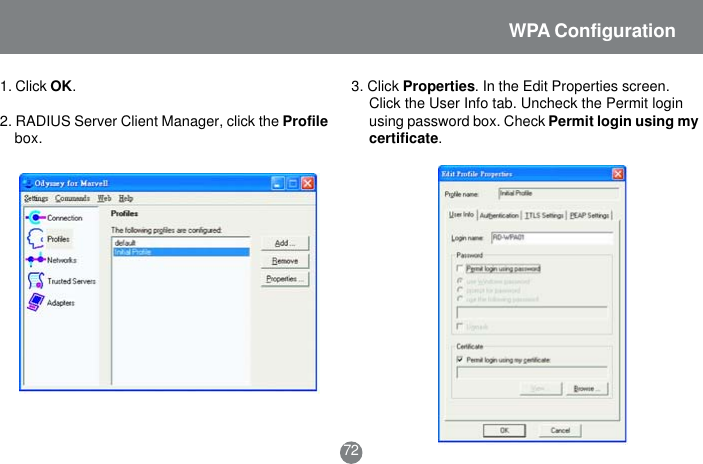Toggle Permit login using password checkbox
The height and width of the screenshot is (464, 703).
pyautogui.click(x=460, y=268)
